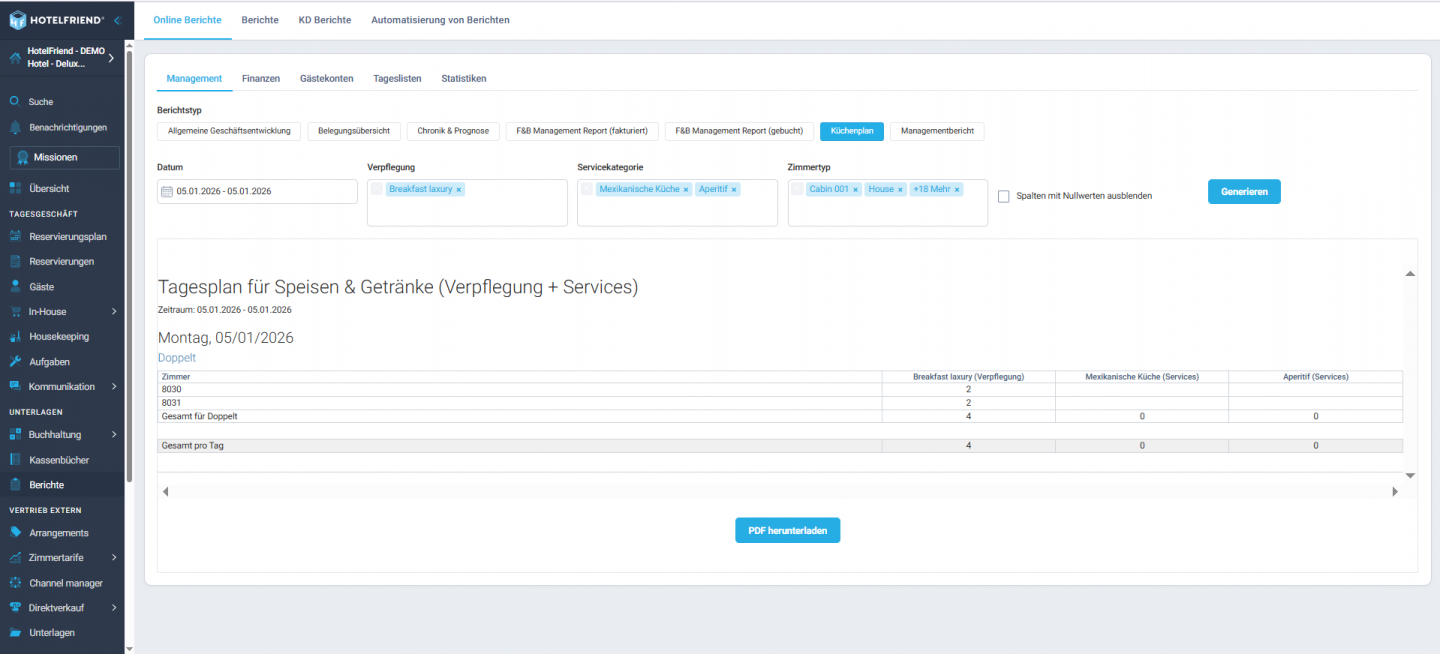The image size is (1440, 654).
Task: Click the Aufgaben wrench icon
Action: tap(15, 362)
